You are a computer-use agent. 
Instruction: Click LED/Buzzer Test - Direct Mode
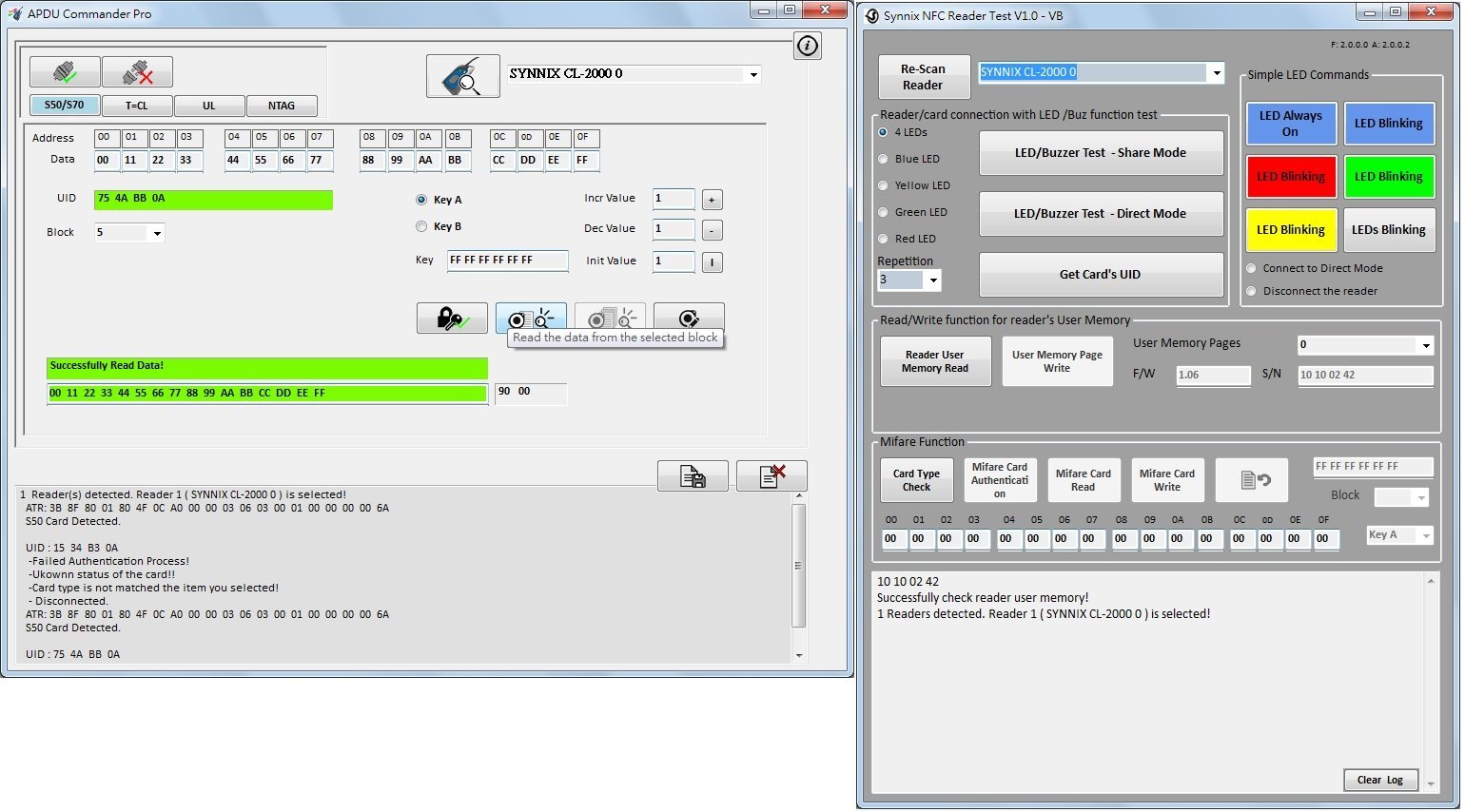[x=1101, y=214]
